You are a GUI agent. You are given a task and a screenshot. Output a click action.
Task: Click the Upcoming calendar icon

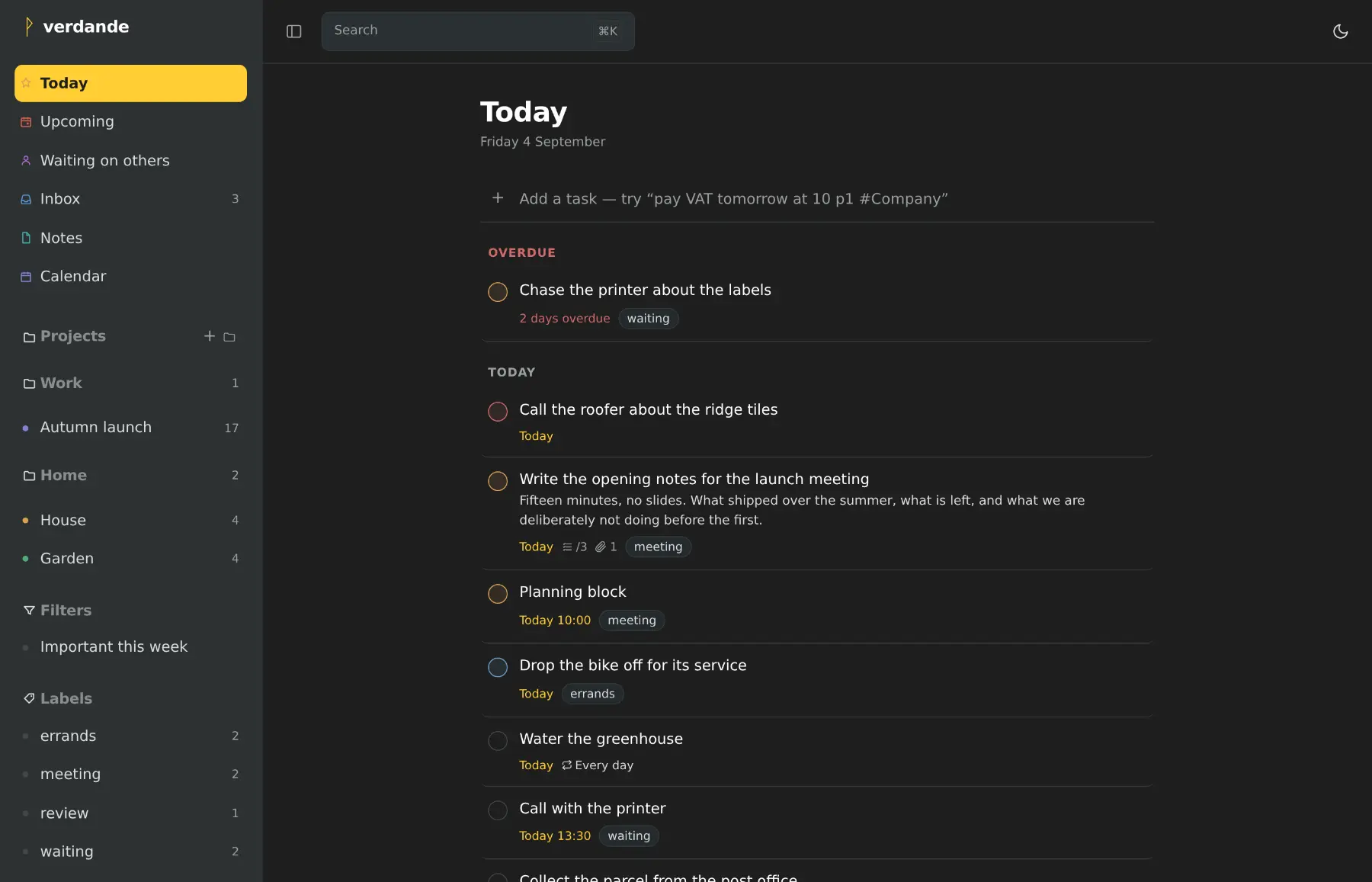(26, 122)
